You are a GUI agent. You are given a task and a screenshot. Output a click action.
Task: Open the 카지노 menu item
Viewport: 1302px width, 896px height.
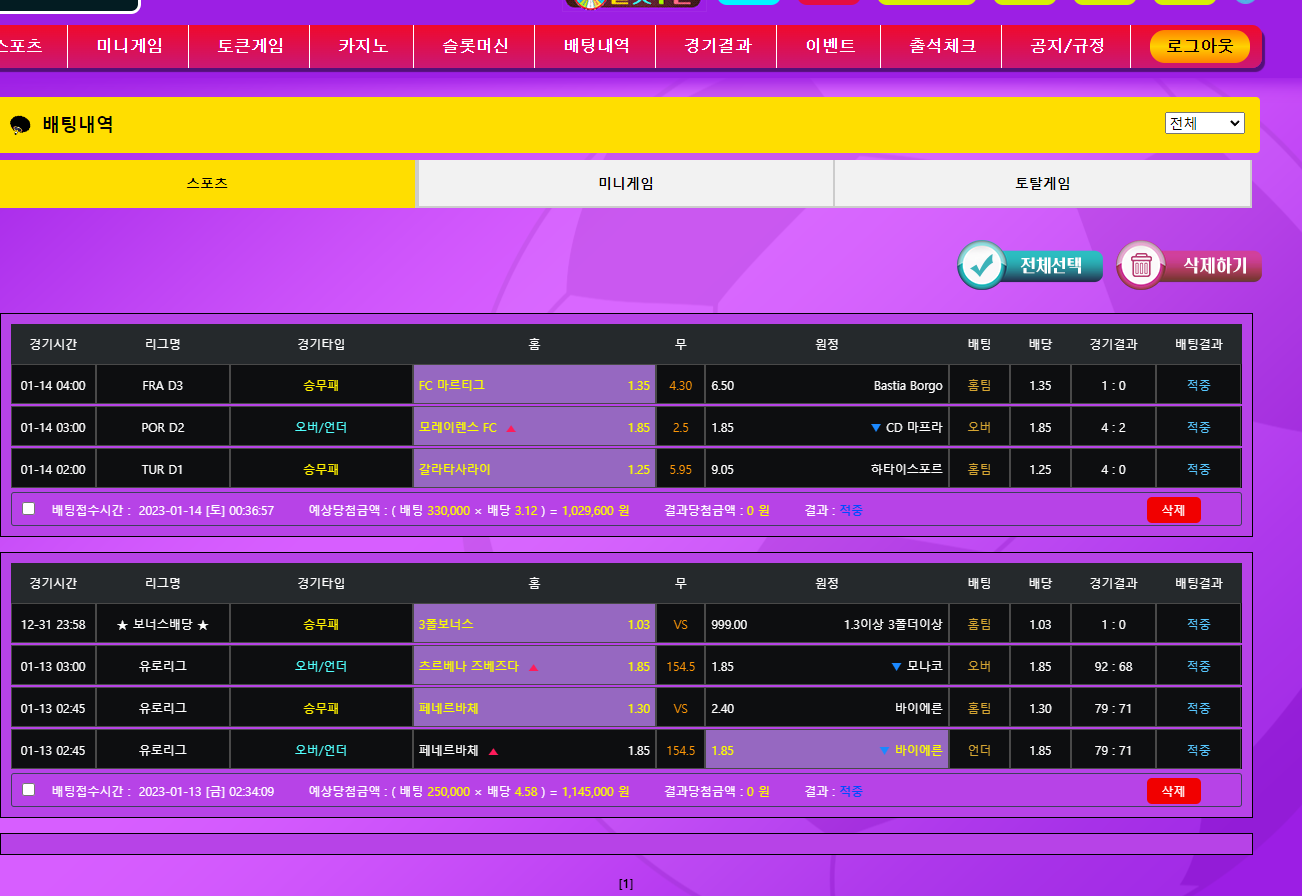[x=363, y=46]
